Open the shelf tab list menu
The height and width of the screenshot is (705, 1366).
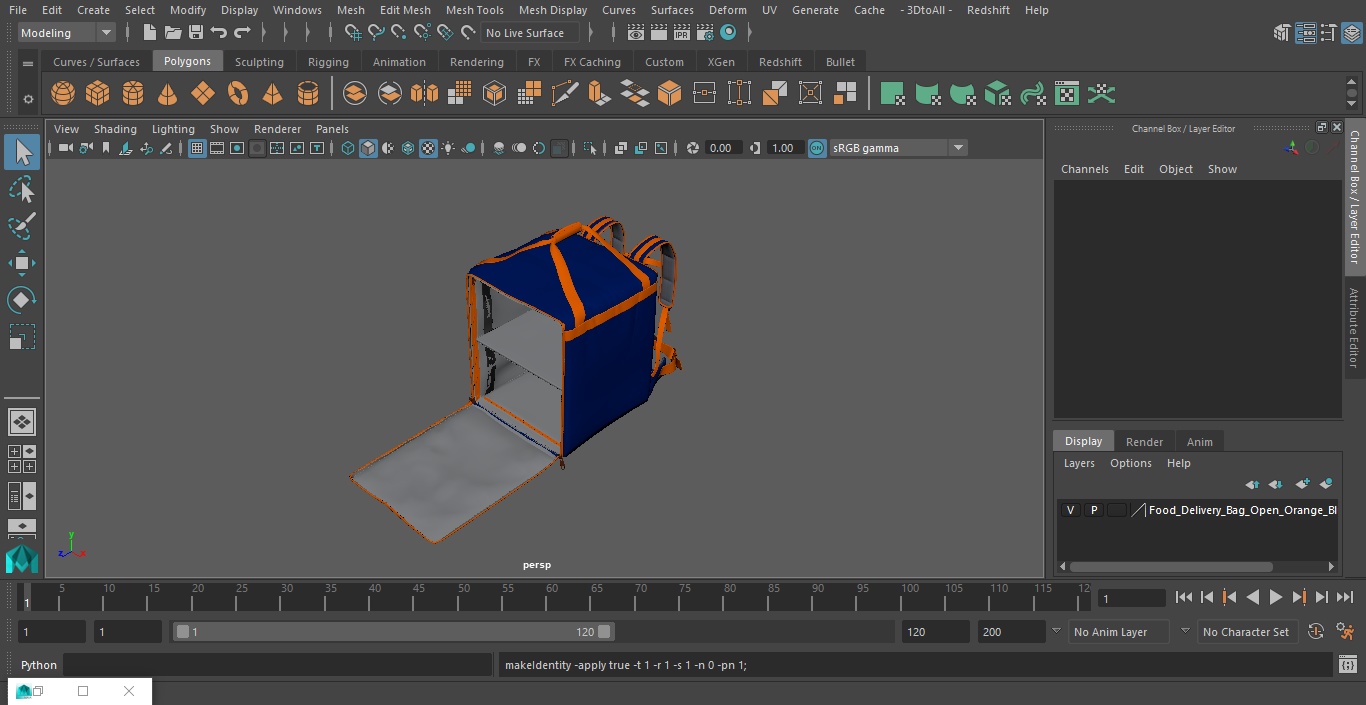(x=28, y=62)
